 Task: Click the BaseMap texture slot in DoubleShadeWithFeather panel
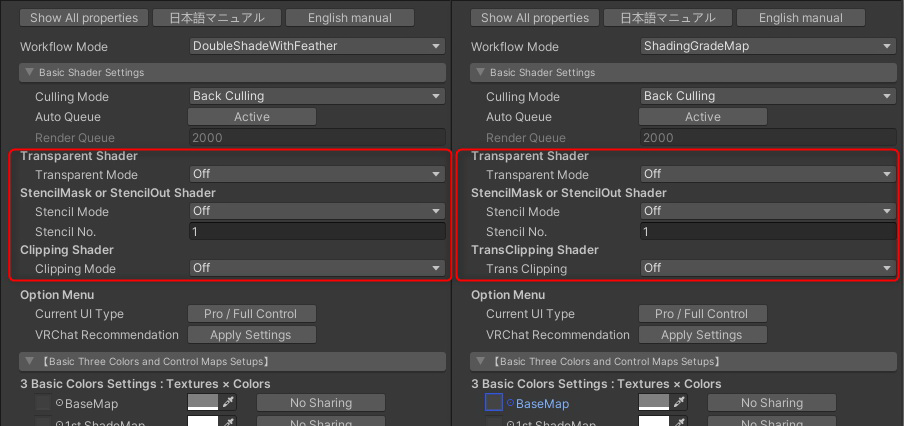(43, 403)
